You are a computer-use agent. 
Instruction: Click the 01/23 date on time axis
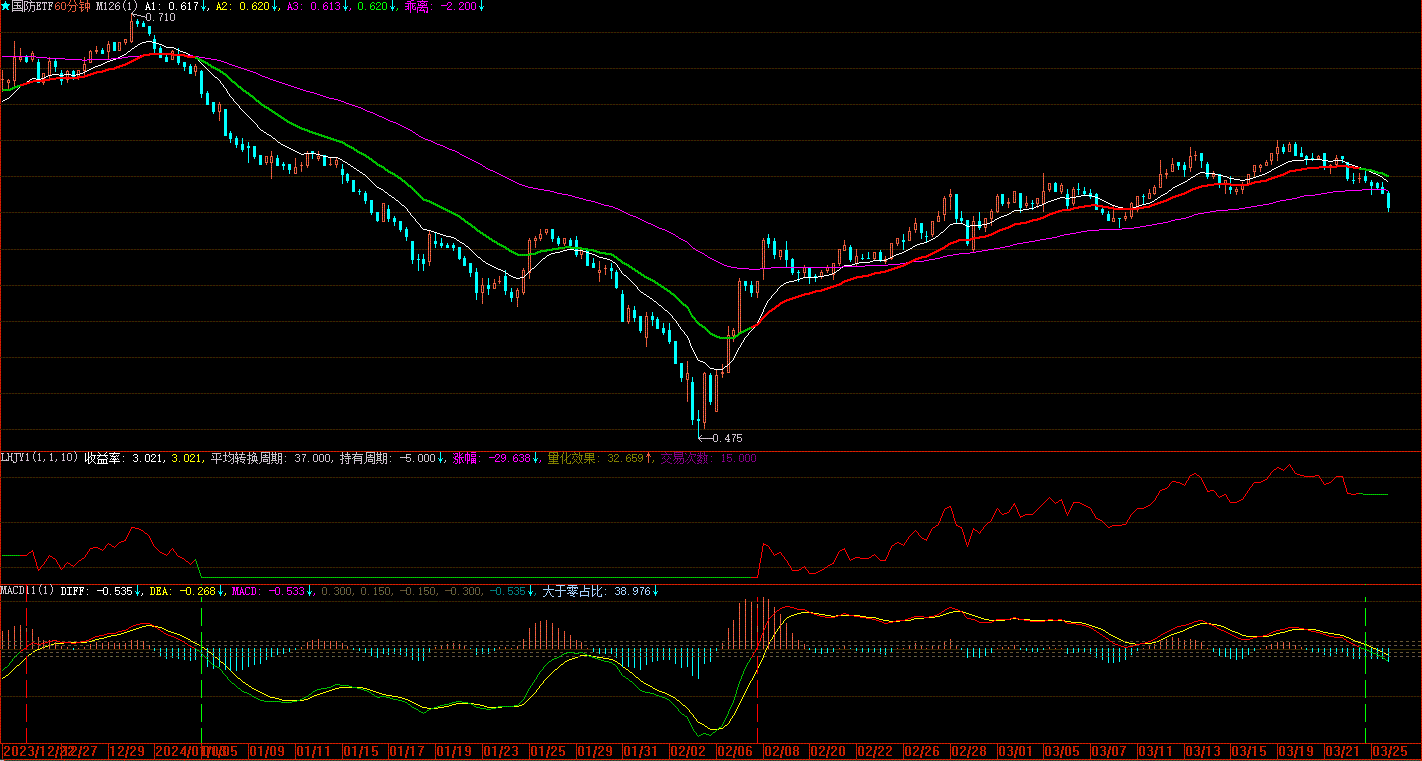(501, 751)
